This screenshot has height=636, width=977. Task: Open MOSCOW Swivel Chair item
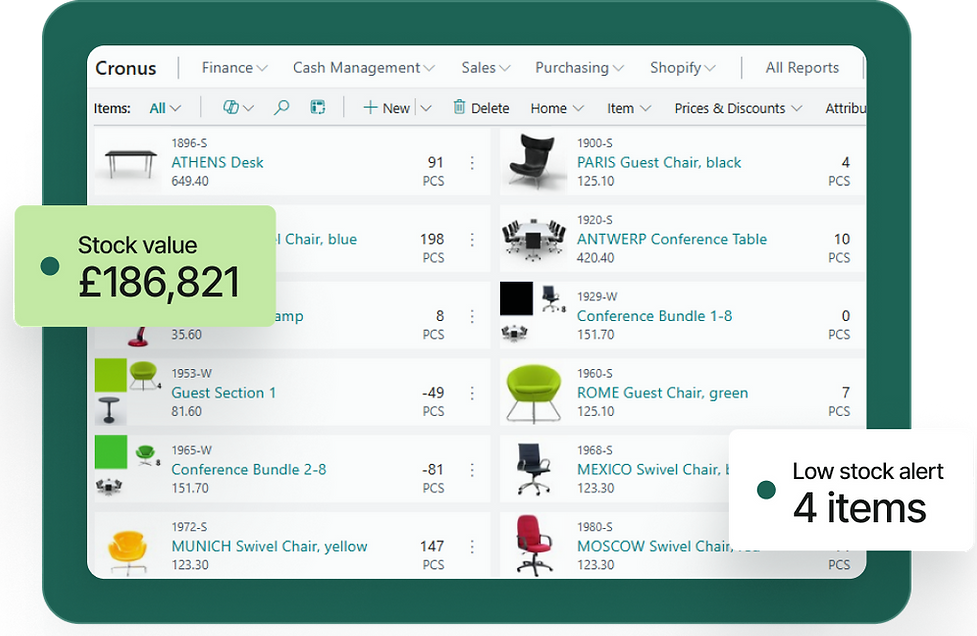coord(652,546)
